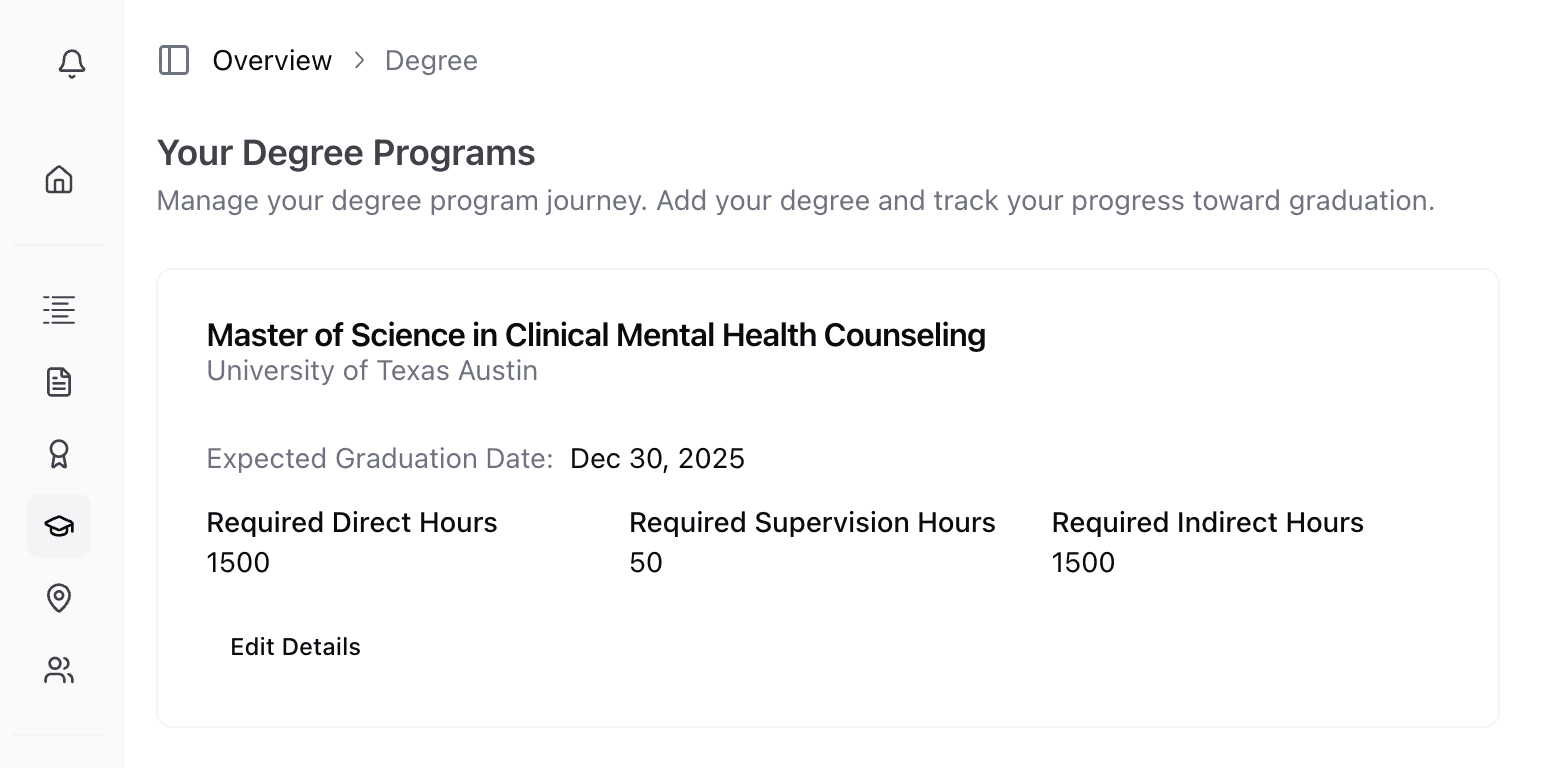Open the indented list sidebar icon
The height and width of the screenshot is (768, 1542).
[x=59, y=310]
